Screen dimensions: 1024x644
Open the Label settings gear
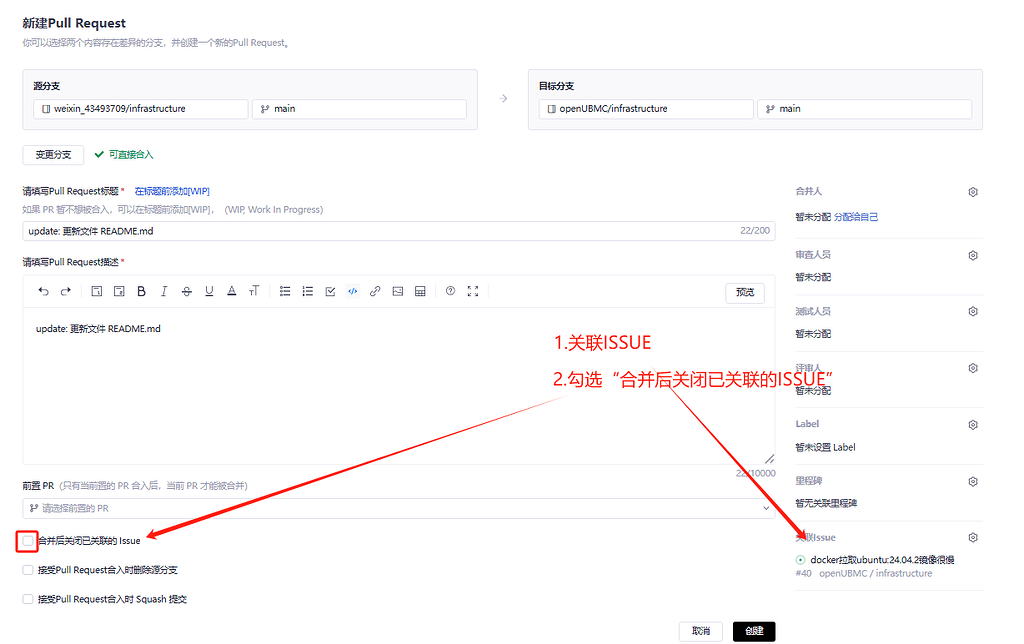pyautogui.click(x=971, y=424)
